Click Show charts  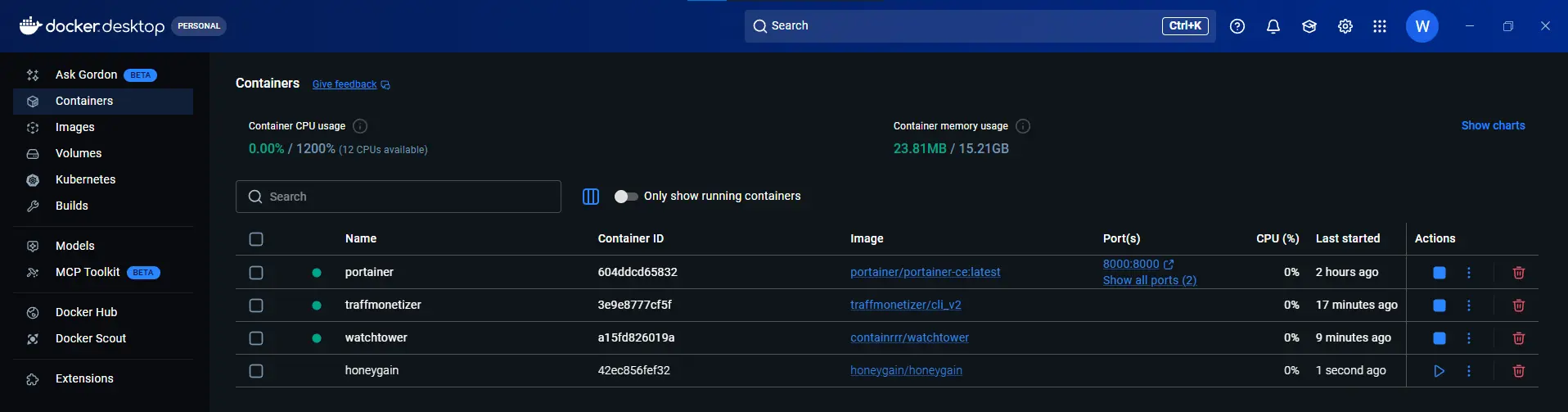pyautogui.click(x=1493, y=126)
